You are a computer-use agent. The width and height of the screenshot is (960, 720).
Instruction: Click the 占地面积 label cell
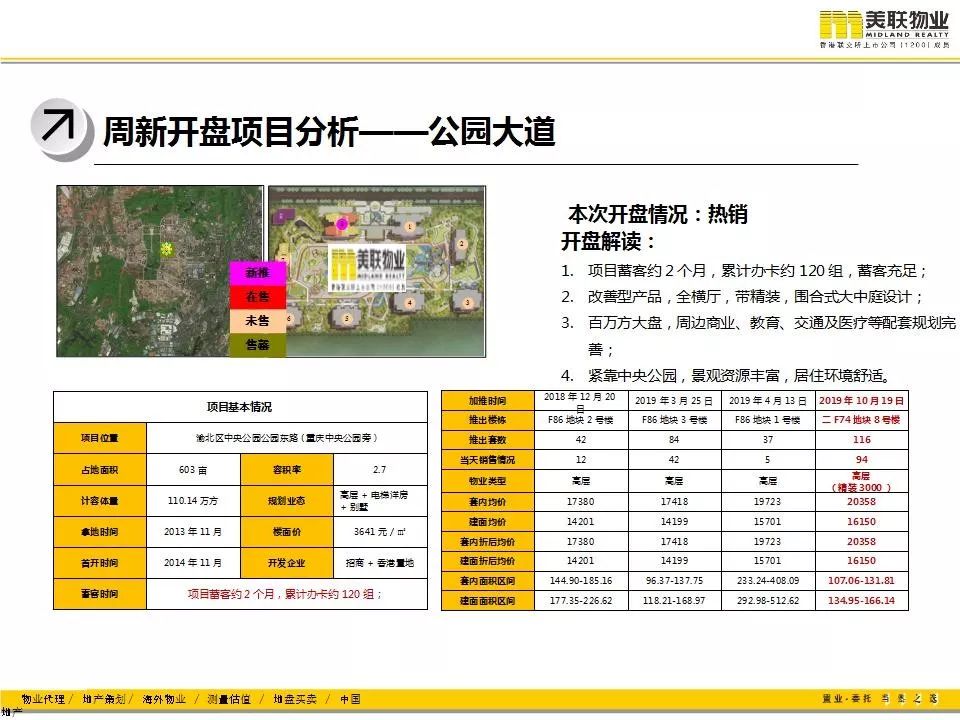click(100, 470)
